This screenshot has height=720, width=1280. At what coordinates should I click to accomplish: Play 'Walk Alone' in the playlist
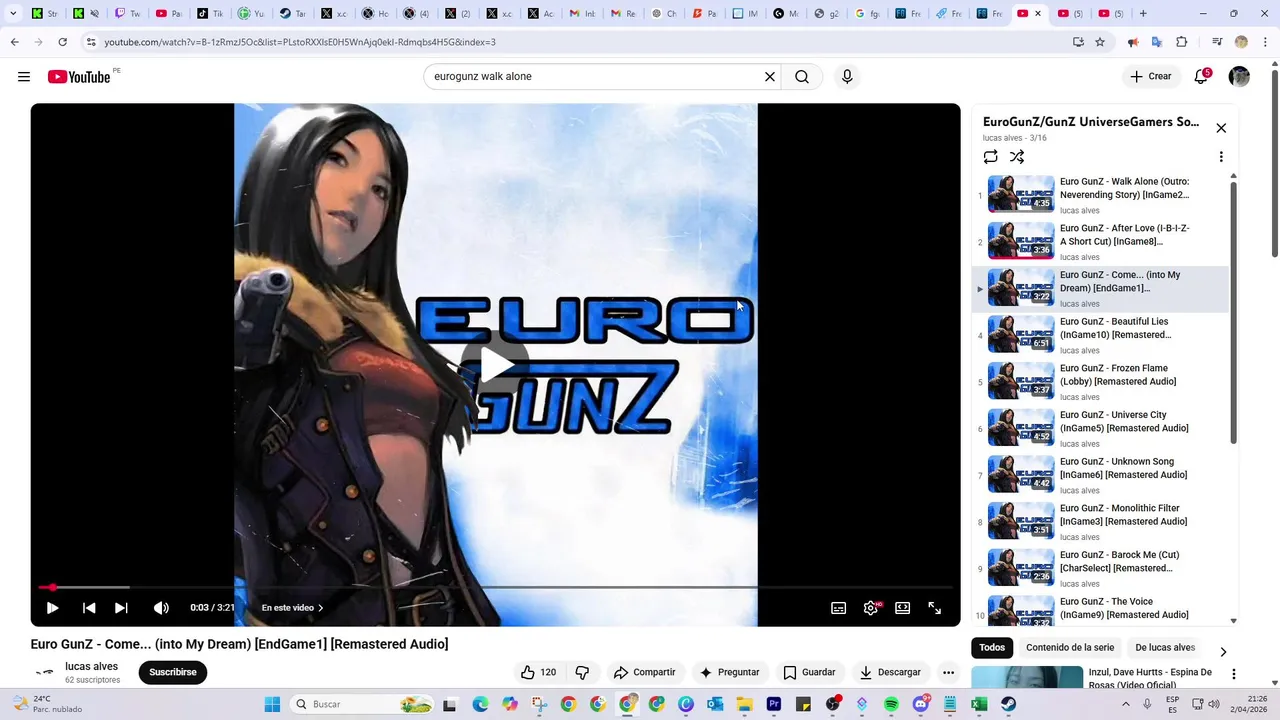pos(1100,195)
